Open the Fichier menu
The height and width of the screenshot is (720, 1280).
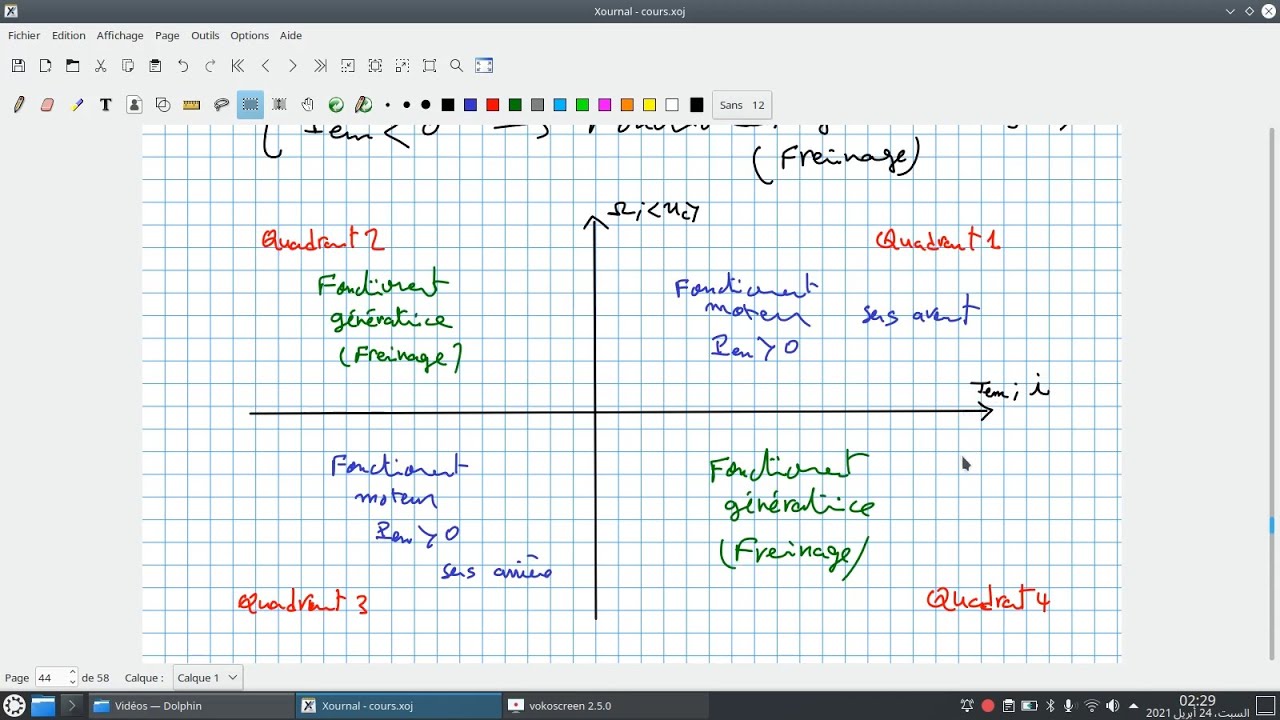pos(24,35)
